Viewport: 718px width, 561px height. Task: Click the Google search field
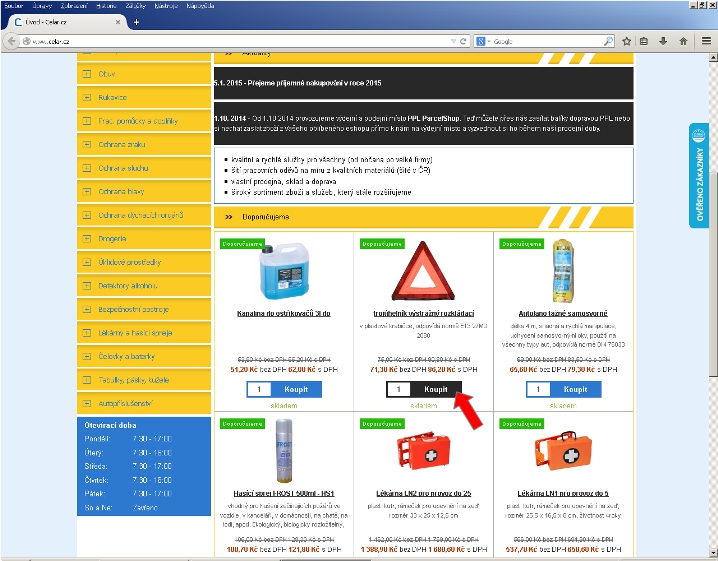click(547, 41)
